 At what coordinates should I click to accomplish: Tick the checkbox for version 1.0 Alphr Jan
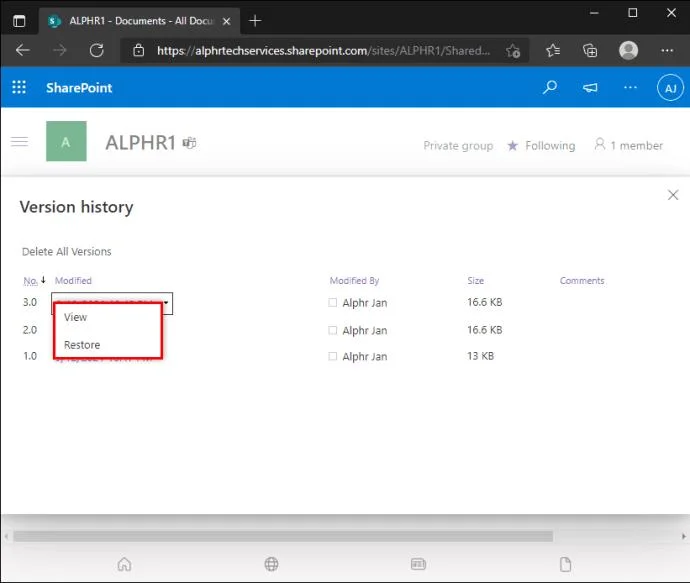pyautogui.click(x=333, y=356)
